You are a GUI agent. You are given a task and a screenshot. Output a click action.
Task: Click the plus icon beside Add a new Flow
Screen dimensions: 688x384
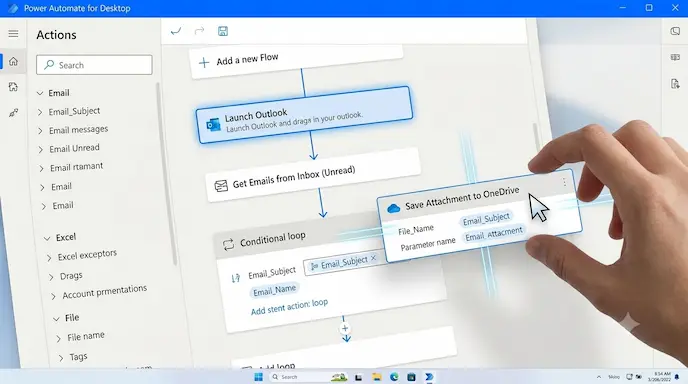(x=204, y=63)
